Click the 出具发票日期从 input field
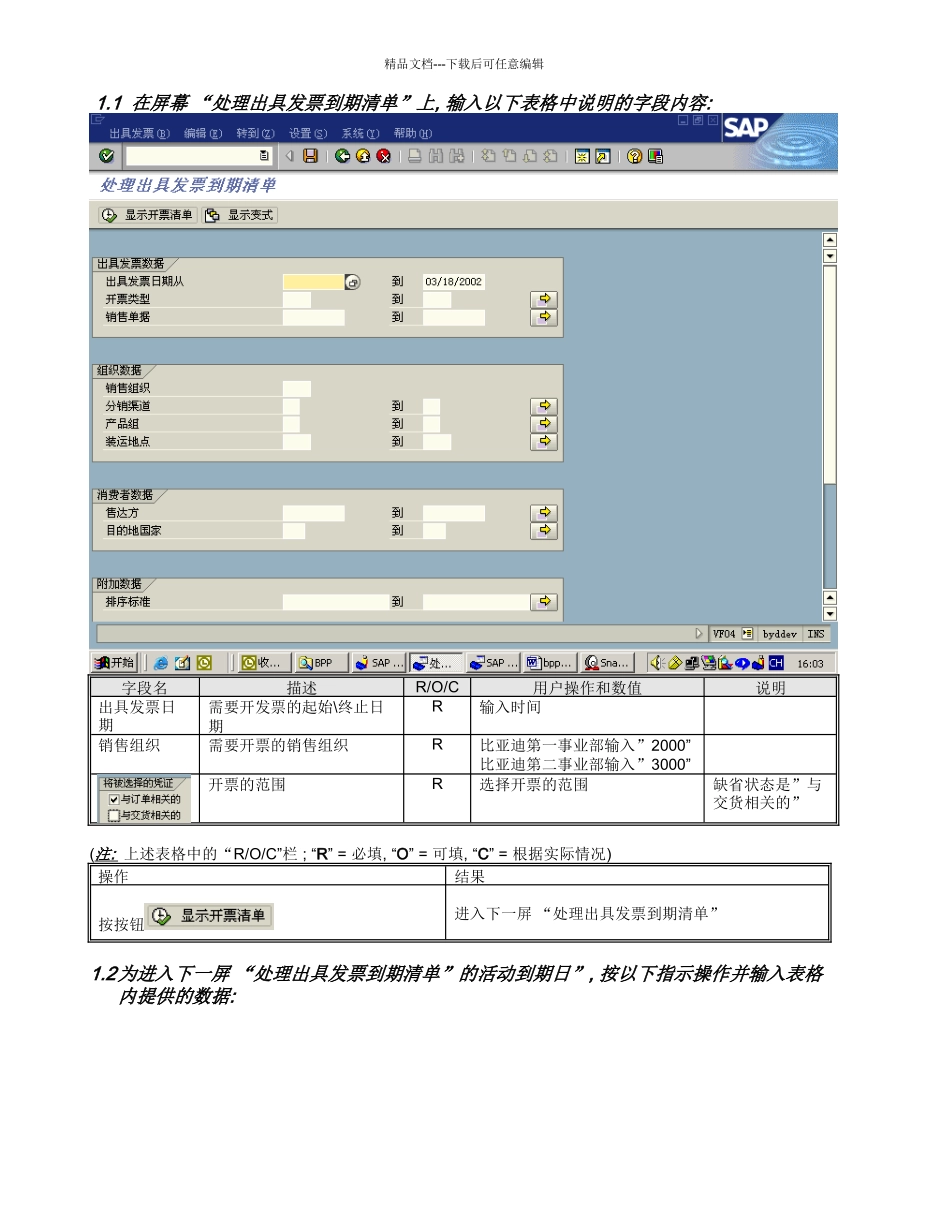This screenshot has width=950, height=1230. (x=313, y=282)
